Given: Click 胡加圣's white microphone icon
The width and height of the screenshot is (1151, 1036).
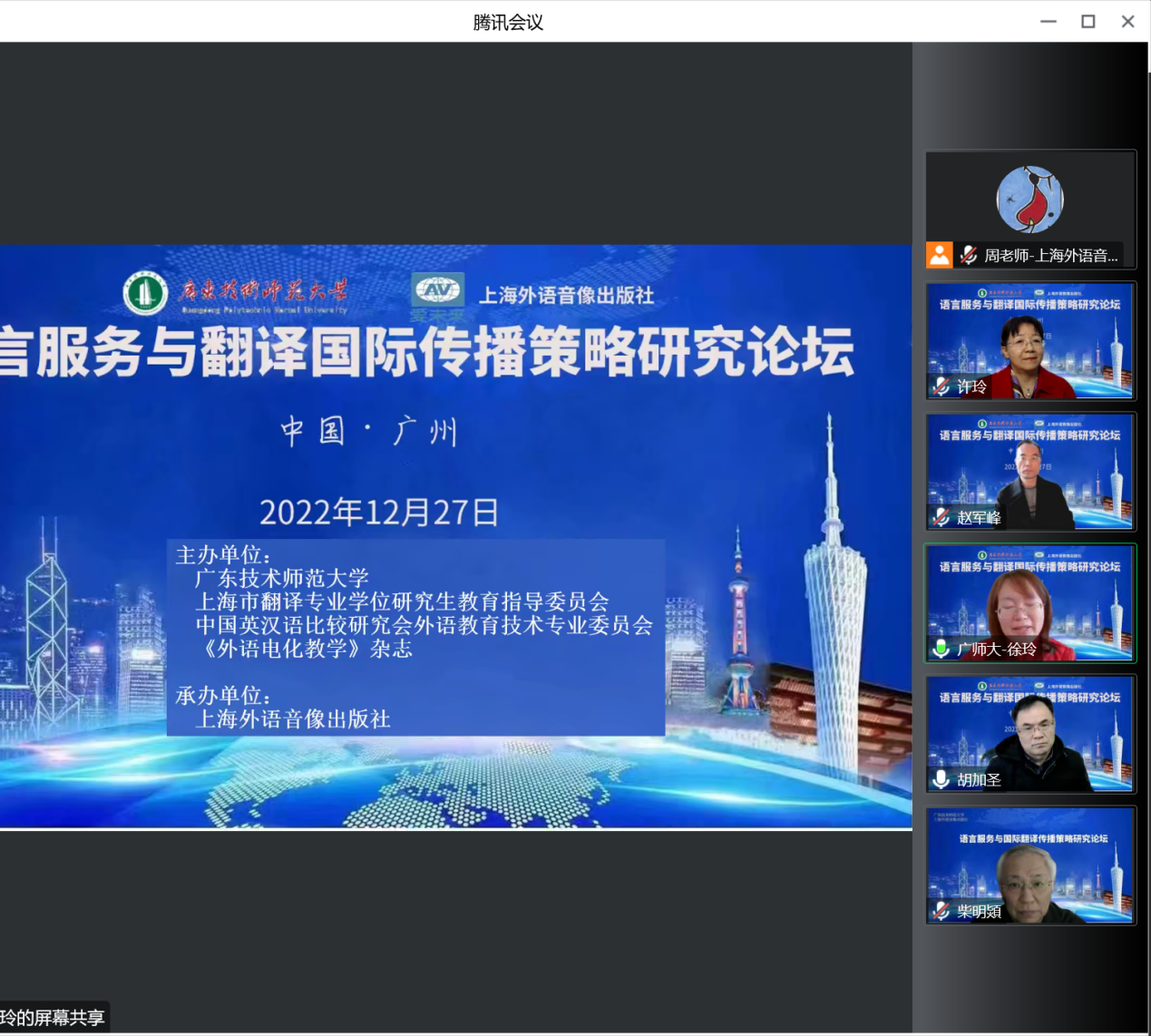Looking at the screenshot, I should 941,779.
